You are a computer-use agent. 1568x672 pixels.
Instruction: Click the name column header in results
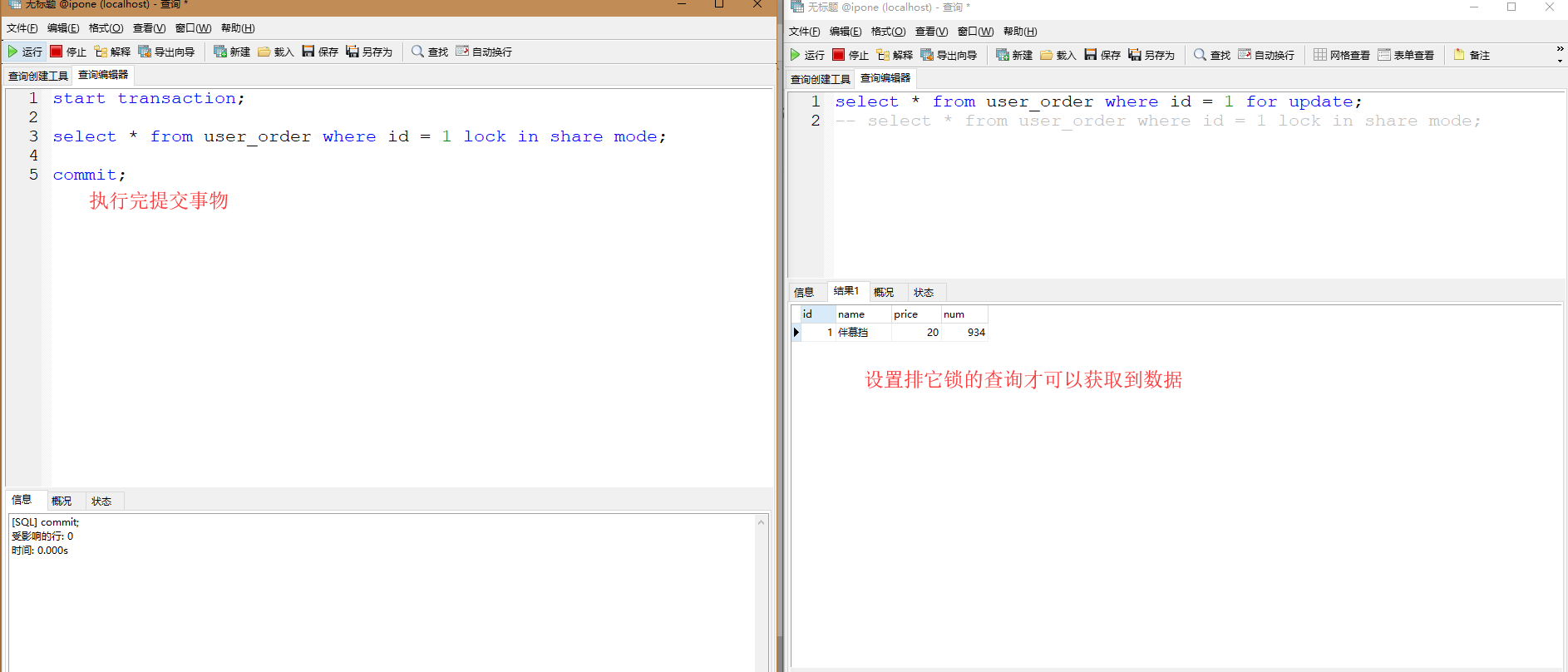(864, 314)
